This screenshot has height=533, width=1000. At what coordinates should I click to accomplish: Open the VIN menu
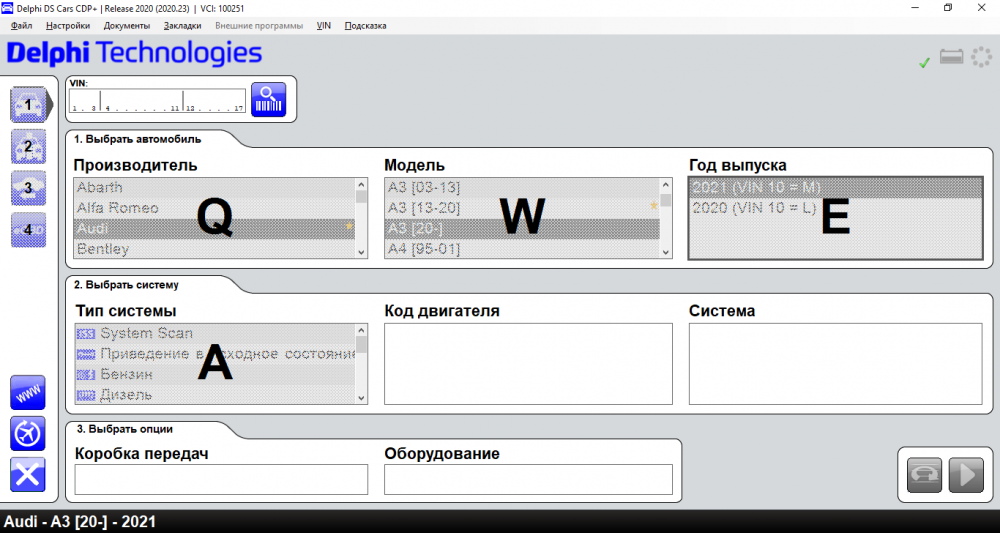(323, 26)
